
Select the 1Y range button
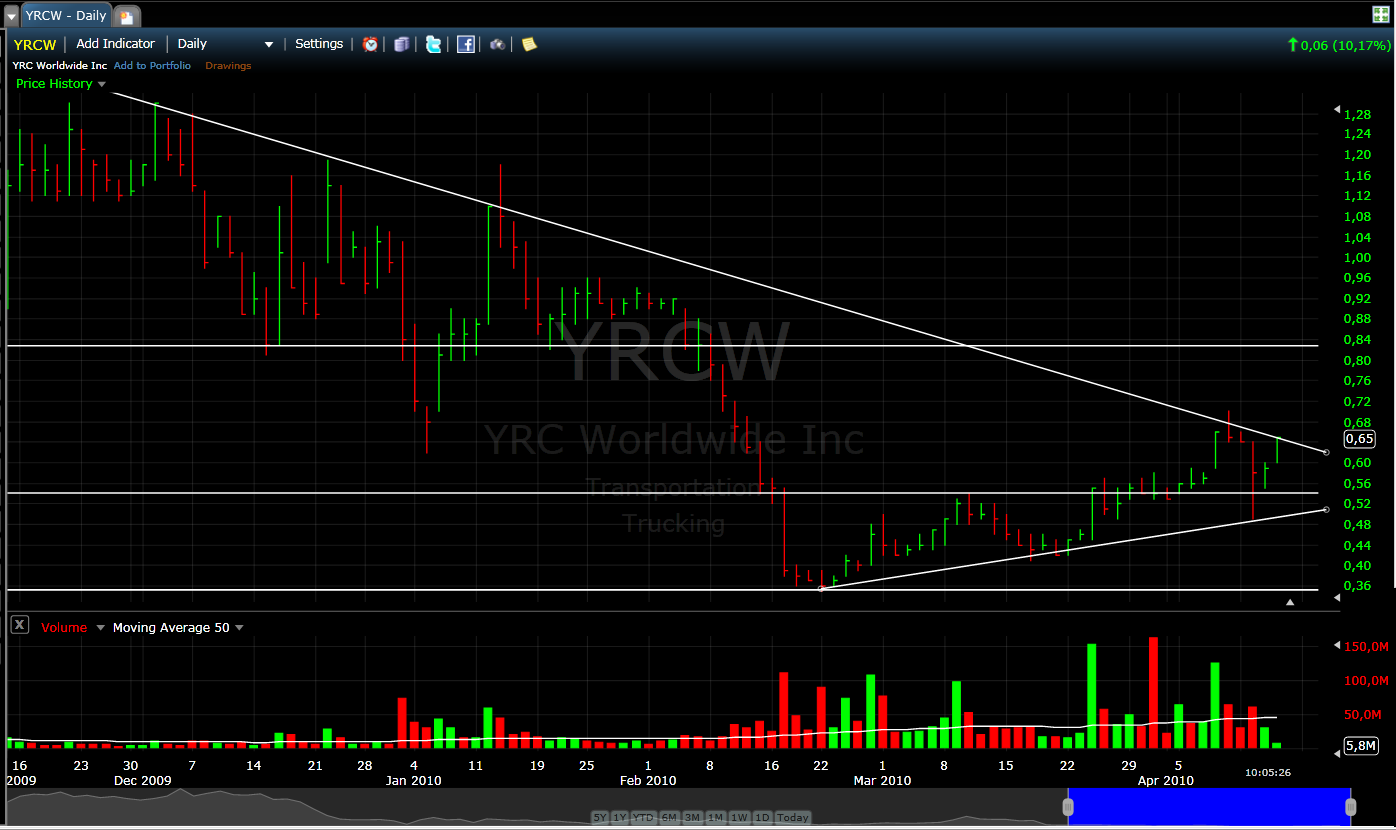tap(620, 817)
